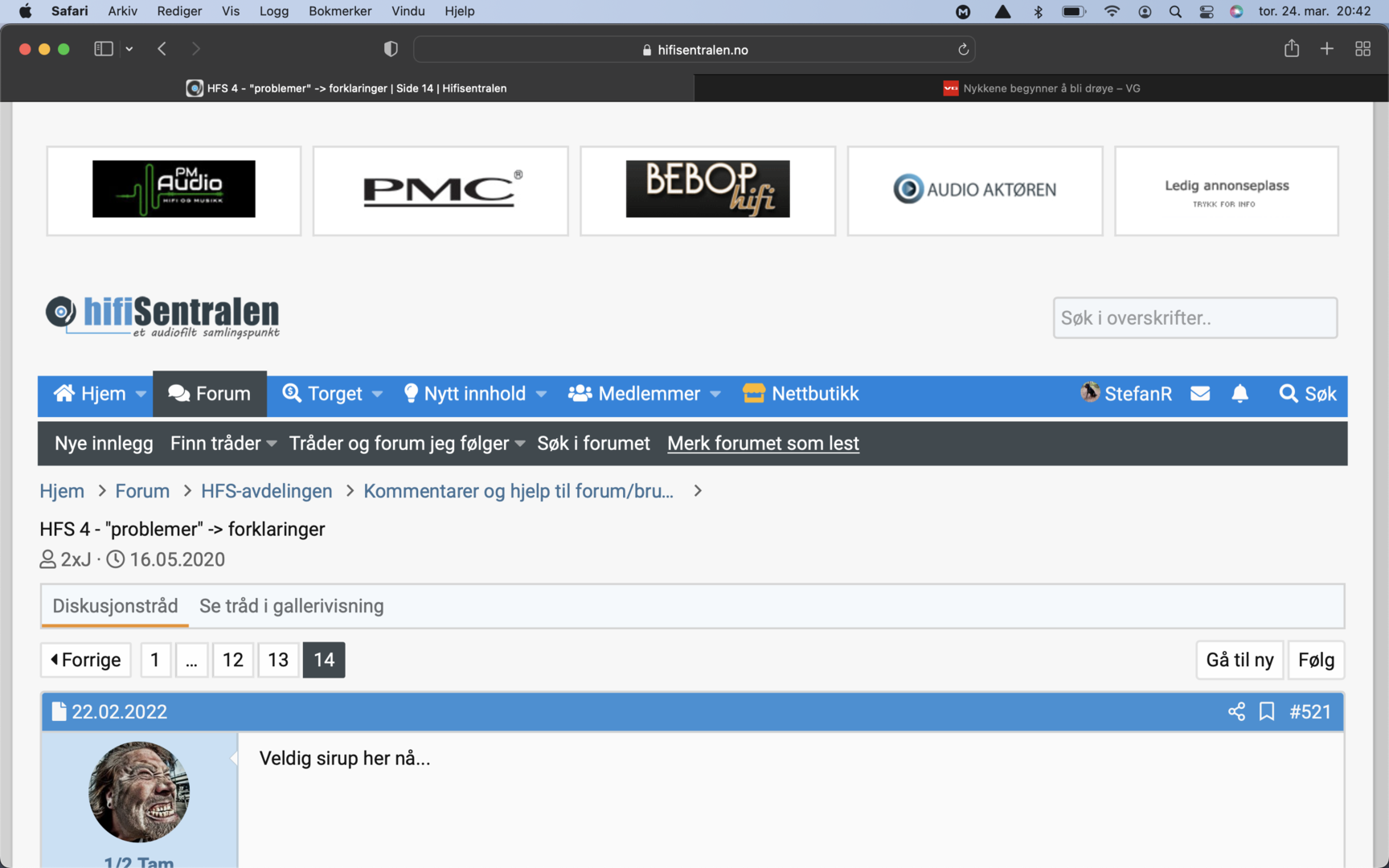1389x868 pixels.
Task: Click Søk i forumet link
Action: coord(593,444)
